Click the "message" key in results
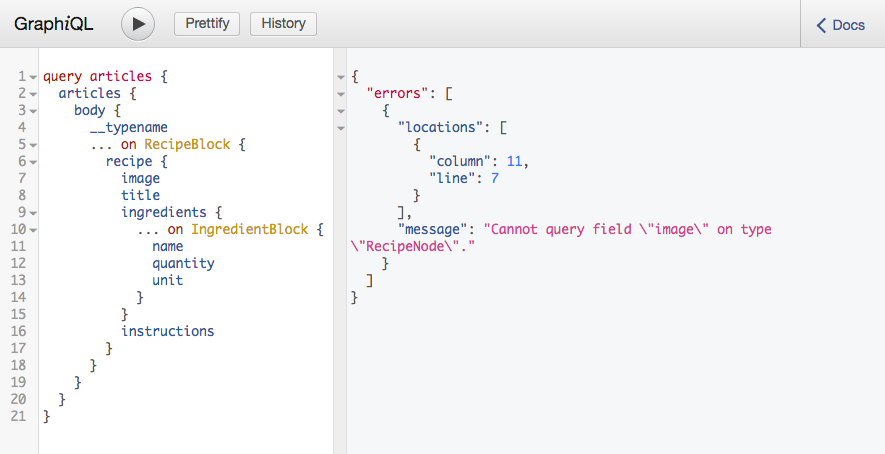The height and width of the screenshot is (454, 885). coord(436,229)
